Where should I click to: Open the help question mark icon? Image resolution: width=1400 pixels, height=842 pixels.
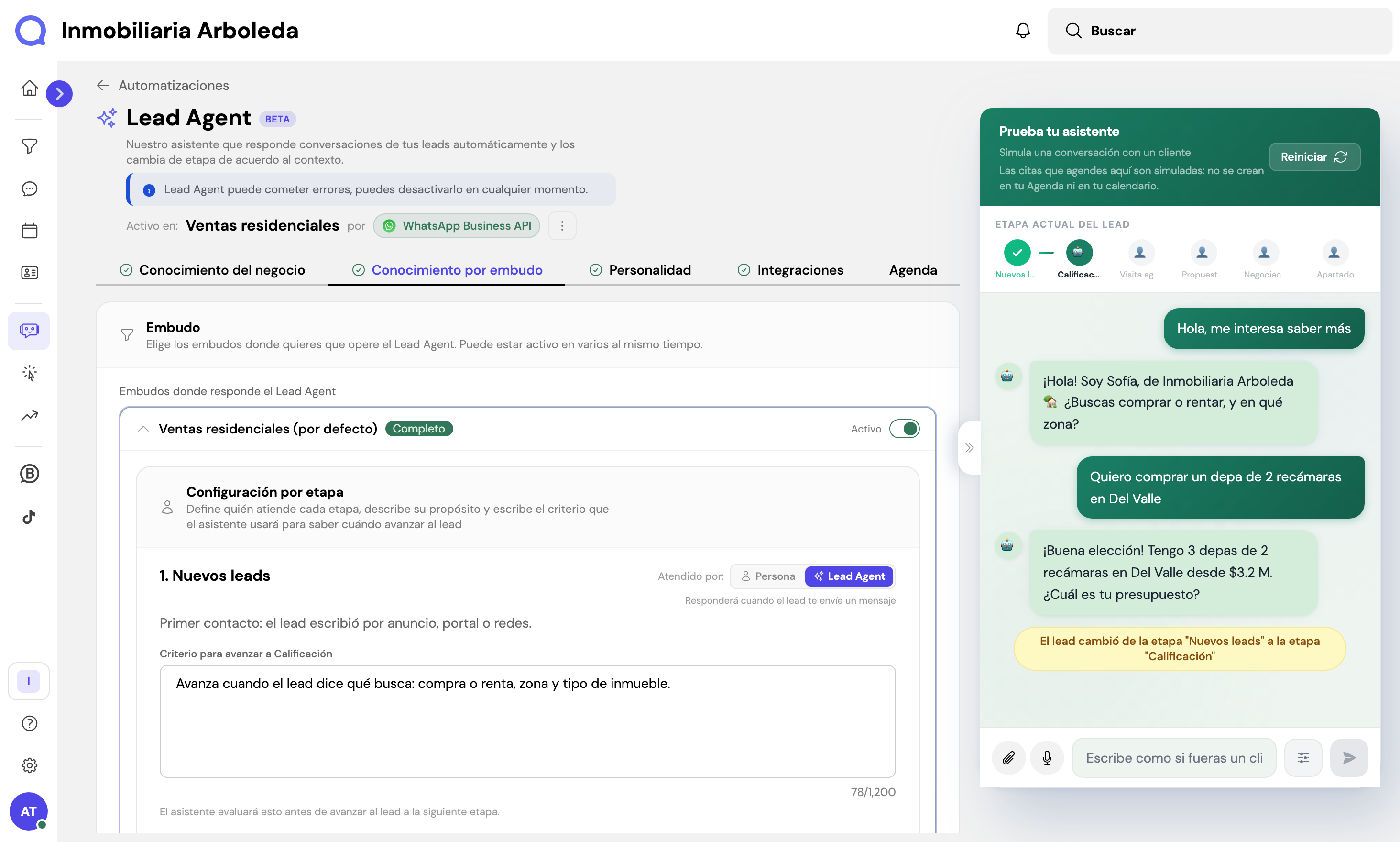[x=30, y=723]
